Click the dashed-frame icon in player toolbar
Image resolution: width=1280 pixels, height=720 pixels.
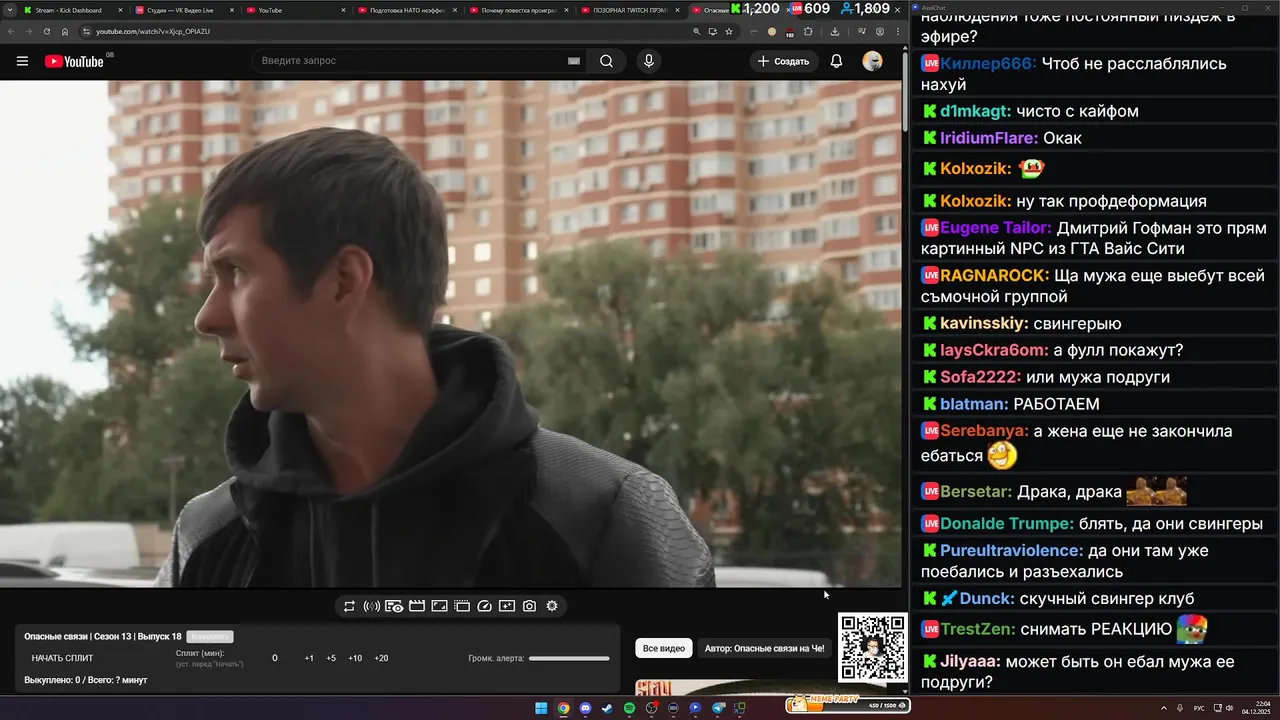(x=462, y=606)
